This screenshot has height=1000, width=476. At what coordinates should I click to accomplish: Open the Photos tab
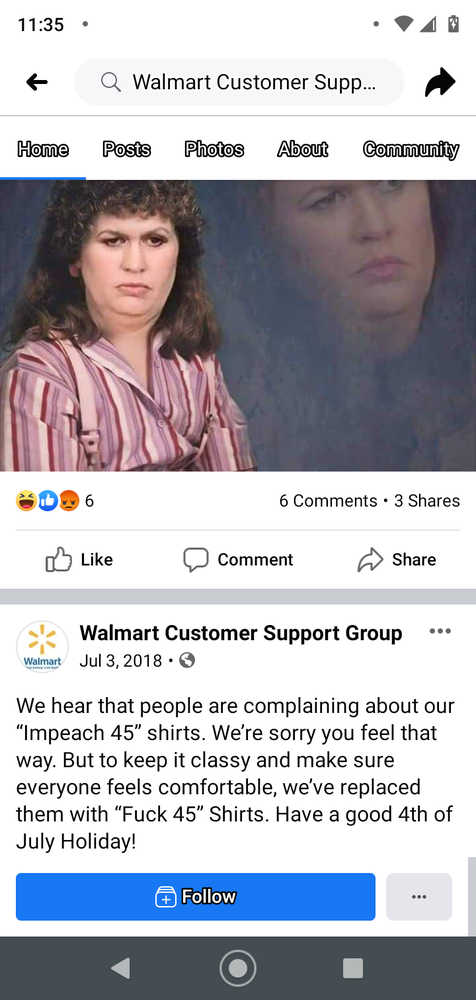click(214, 149)
